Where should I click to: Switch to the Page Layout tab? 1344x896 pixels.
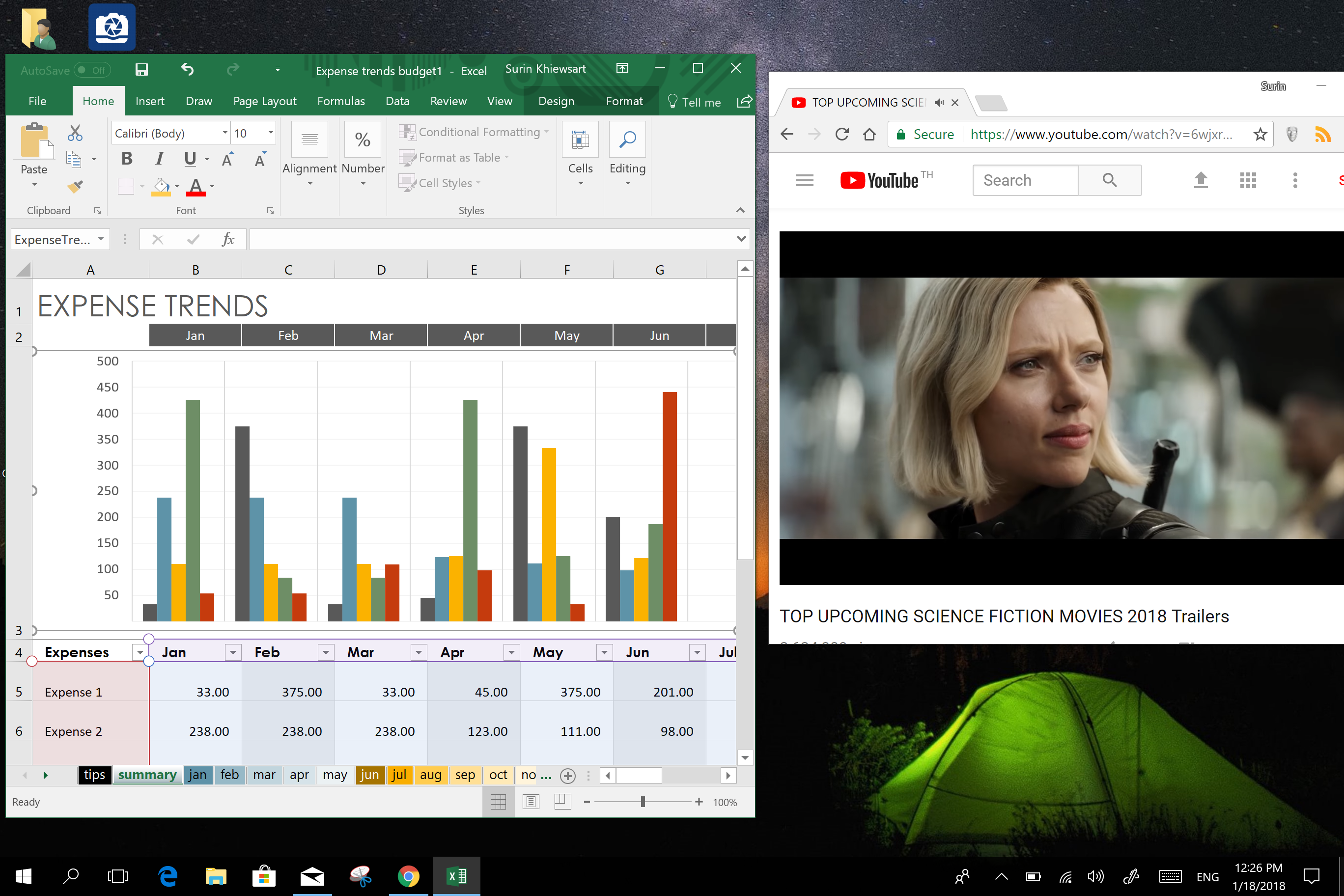265,101
